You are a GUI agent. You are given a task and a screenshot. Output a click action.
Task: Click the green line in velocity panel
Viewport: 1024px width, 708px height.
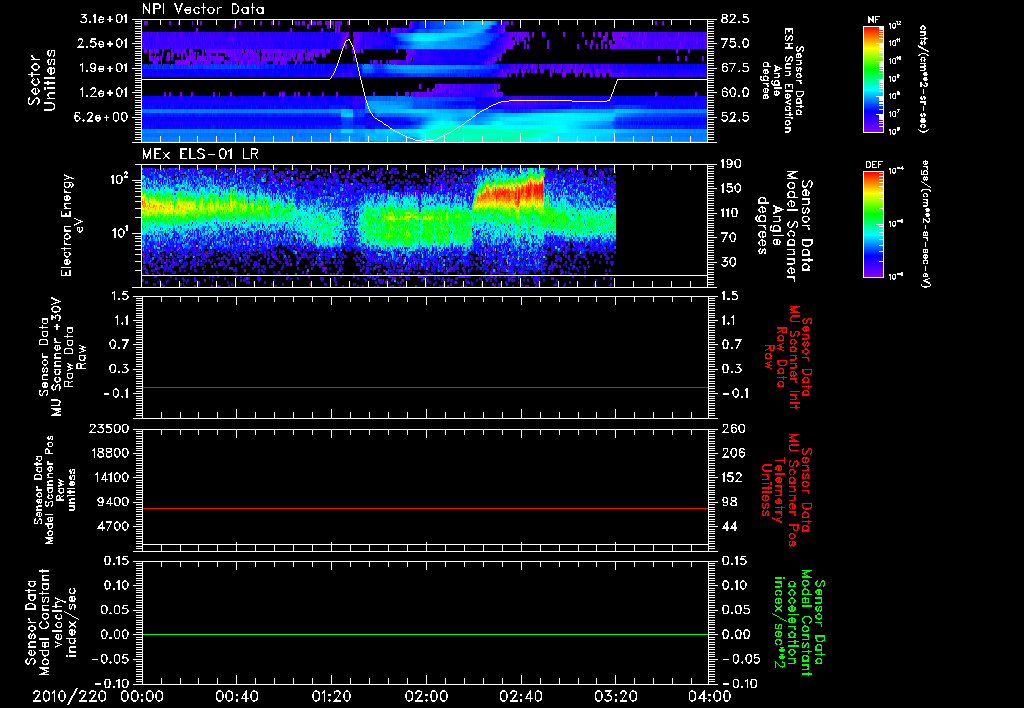(x=425, y=634)
